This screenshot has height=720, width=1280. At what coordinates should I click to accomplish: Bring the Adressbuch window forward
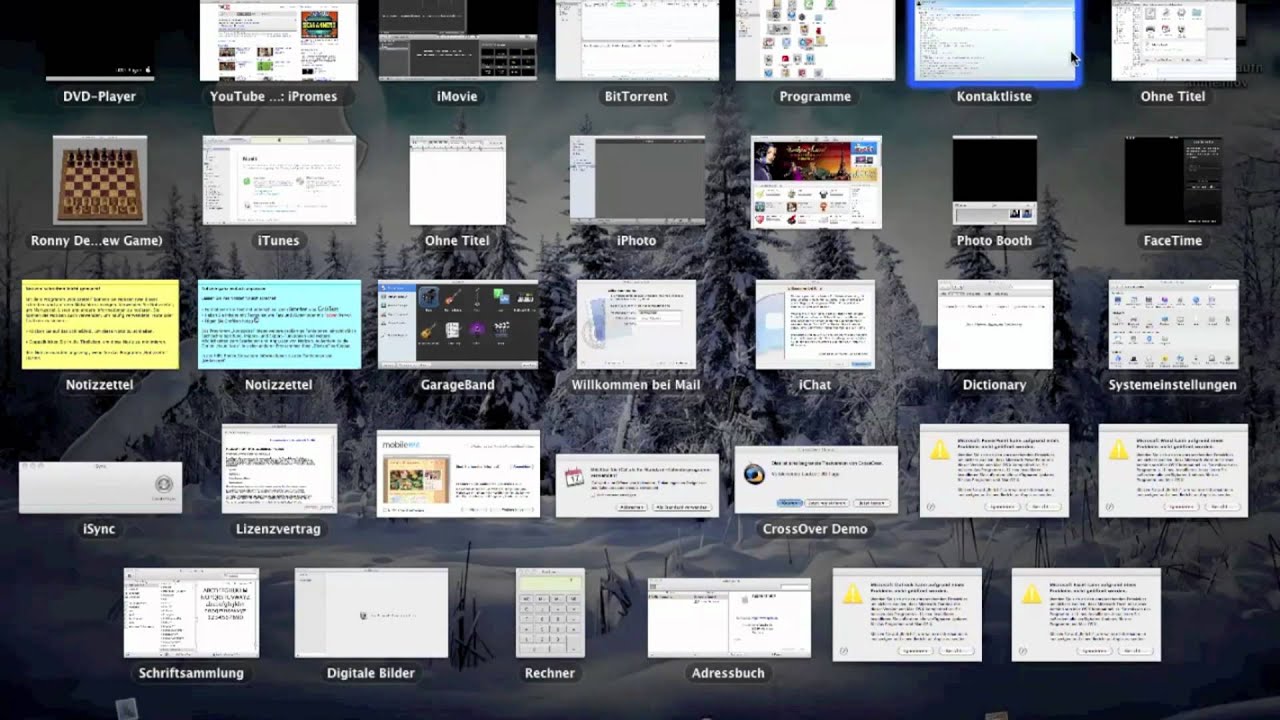pos(729,617)
